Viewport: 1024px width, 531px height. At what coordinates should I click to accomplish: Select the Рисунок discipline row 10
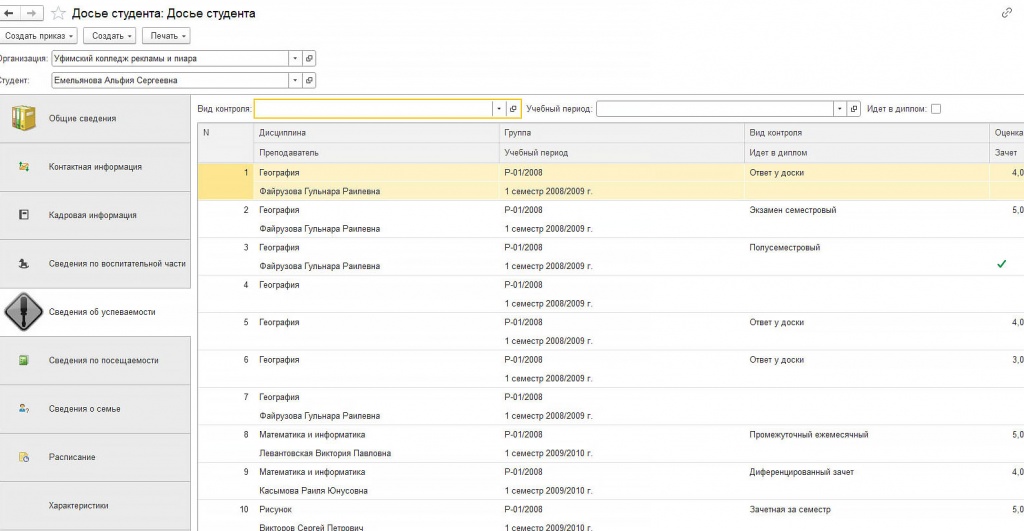click(275, 509)
